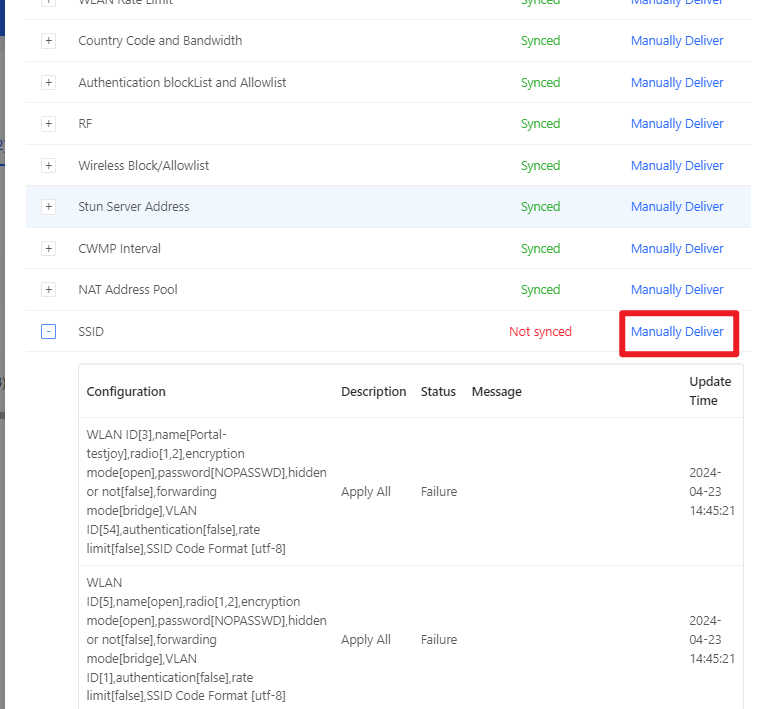The image size is (759, 709).
Task: Manually Deliver CWMP Interval
Action: 677,249
